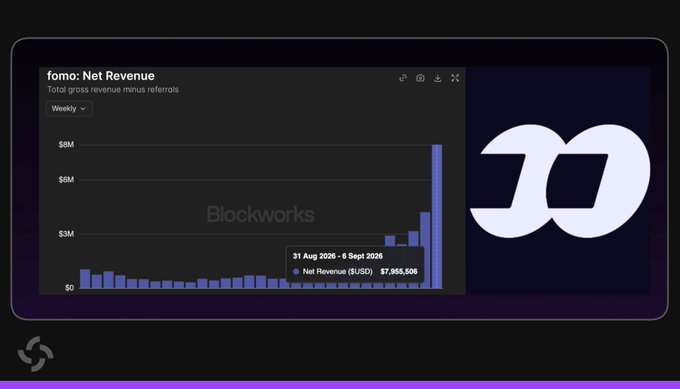Click the Net Revenue ($USD) legend dot
680x389 pixels.
[296, 271]
